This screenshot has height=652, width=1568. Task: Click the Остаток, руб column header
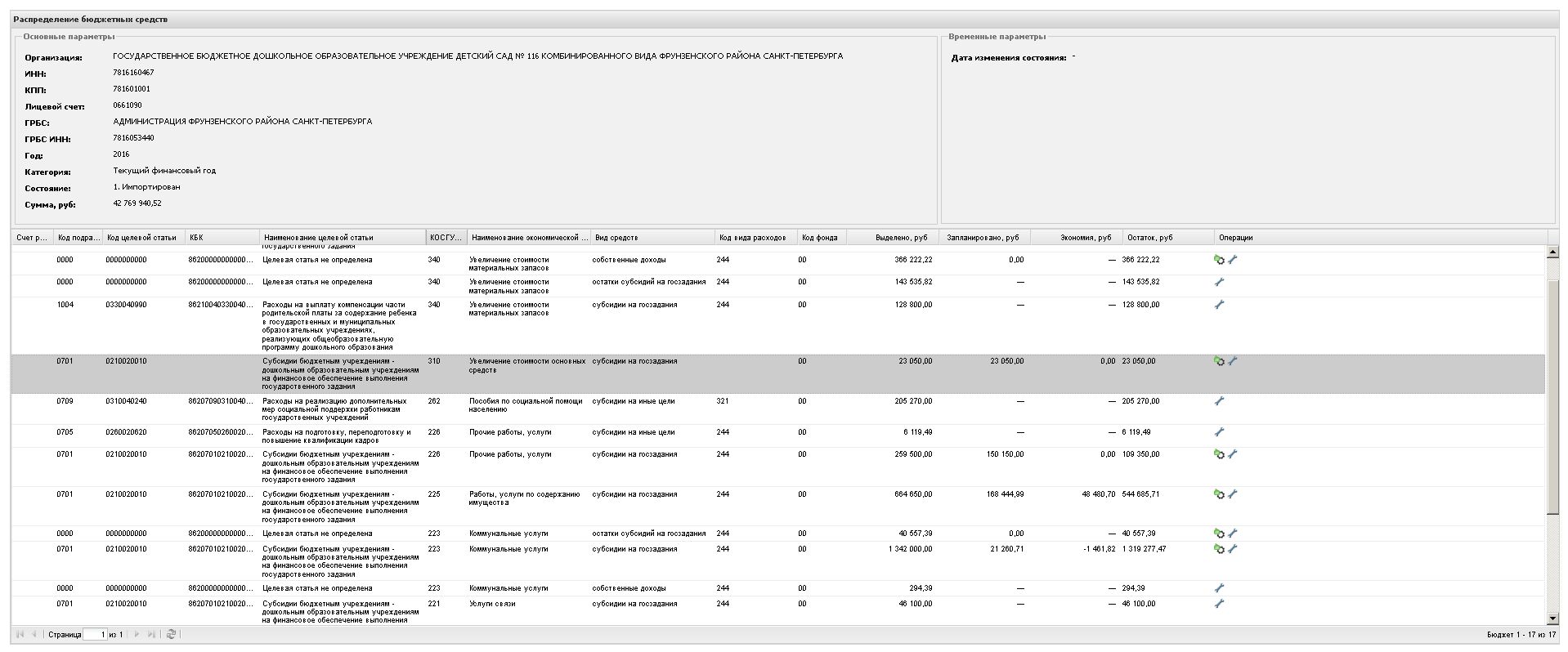(1168, 238)
